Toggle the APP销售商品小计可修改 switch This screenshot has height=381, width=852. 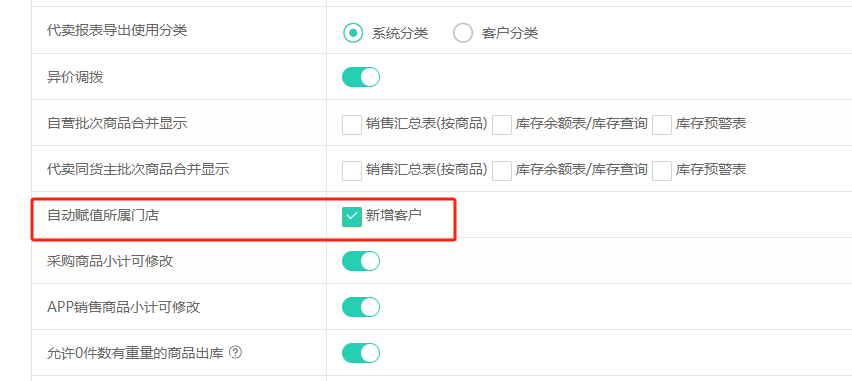pyautogui.click(x=361, y=307)
